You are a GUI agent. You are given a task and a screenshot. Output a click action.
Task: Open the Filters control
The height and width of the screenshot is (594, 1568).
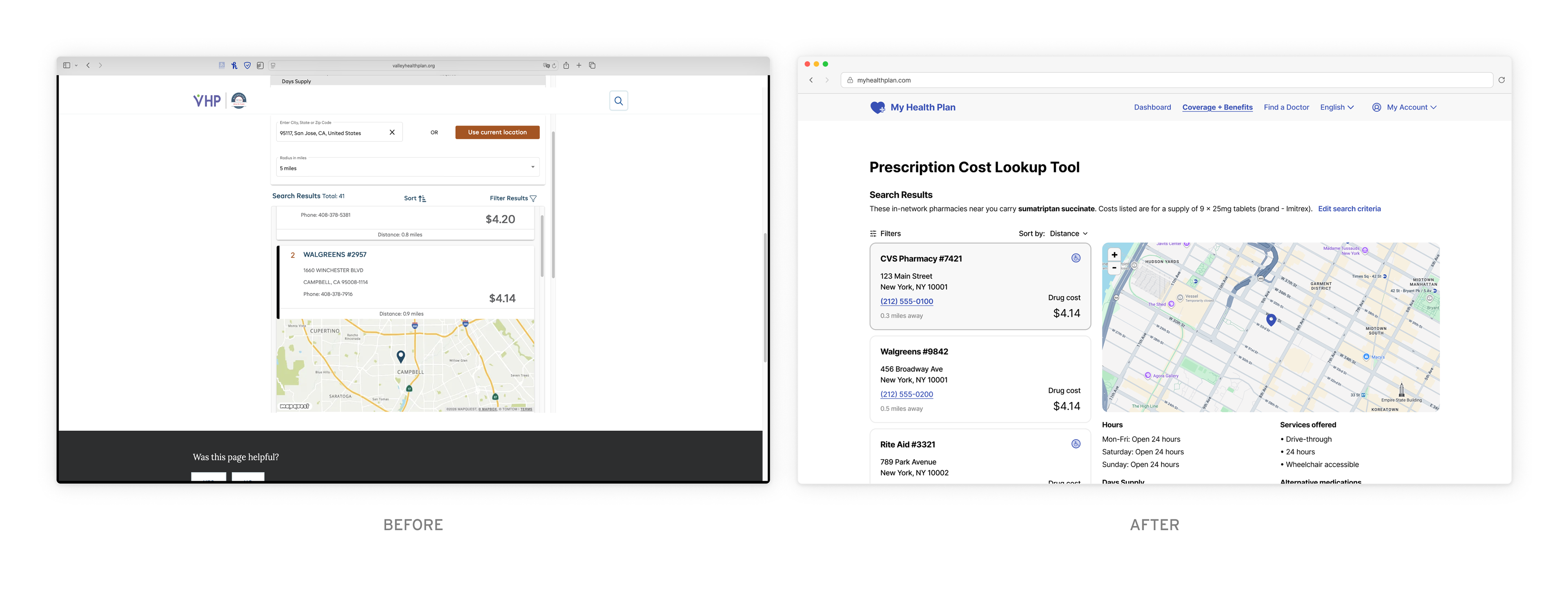tap(885, 233)
